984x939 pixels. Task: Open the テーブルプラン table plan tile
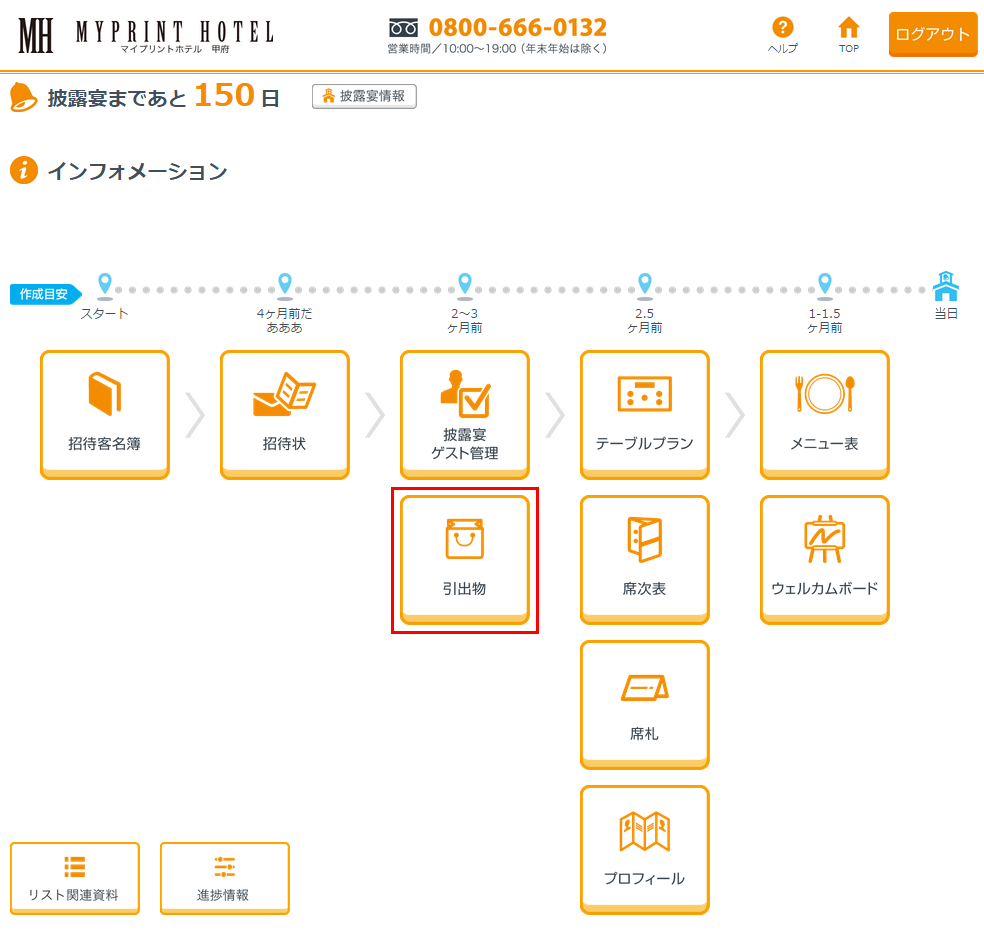point(645,414)
